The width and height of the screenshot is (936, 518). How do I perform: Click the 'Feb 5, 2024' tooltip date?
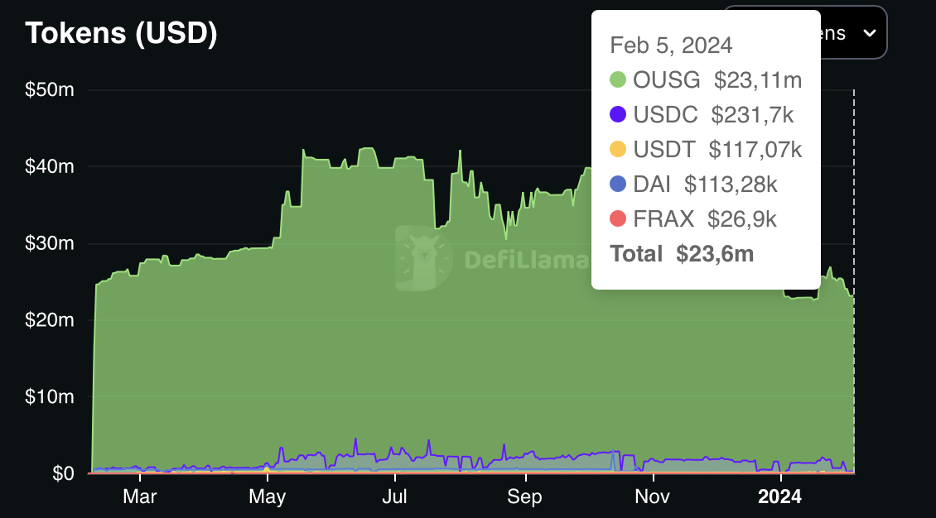[671, 45]
